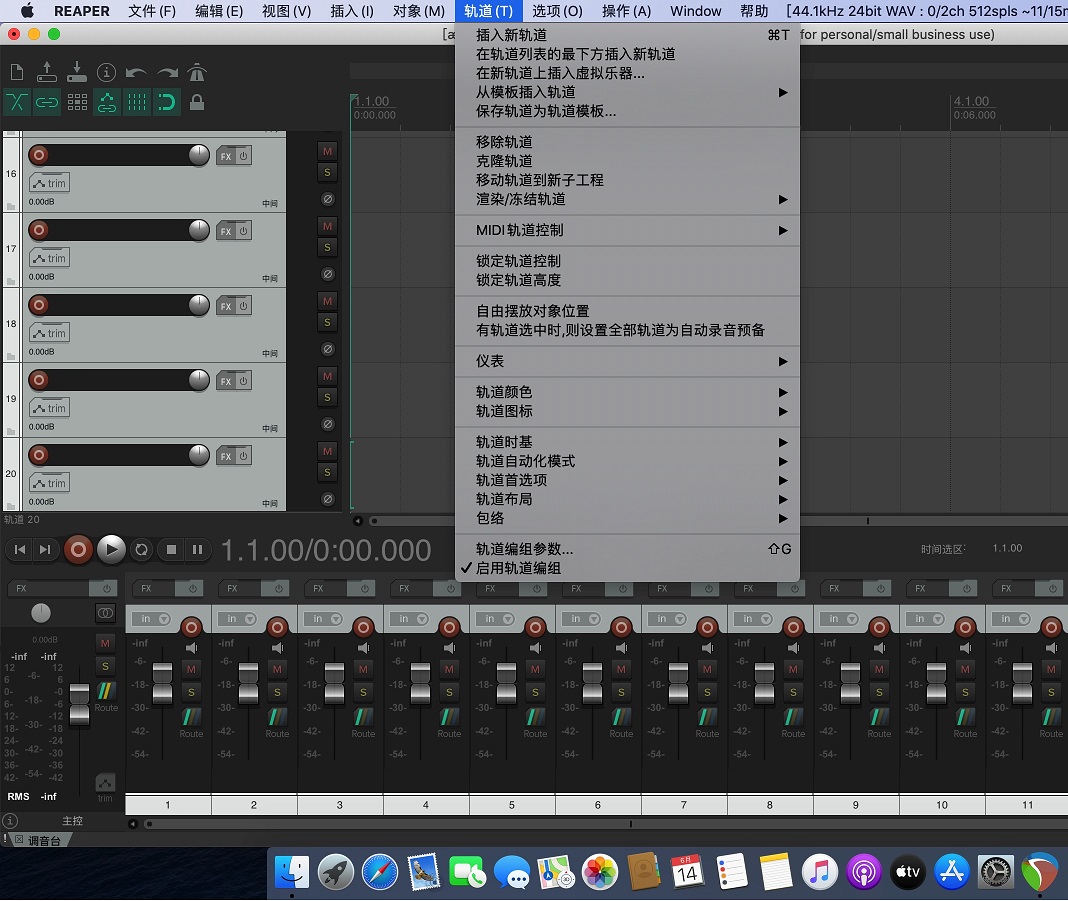Click the metronome icon in the toolbar
Screen dimensions: 1068x901
point(197,72)
